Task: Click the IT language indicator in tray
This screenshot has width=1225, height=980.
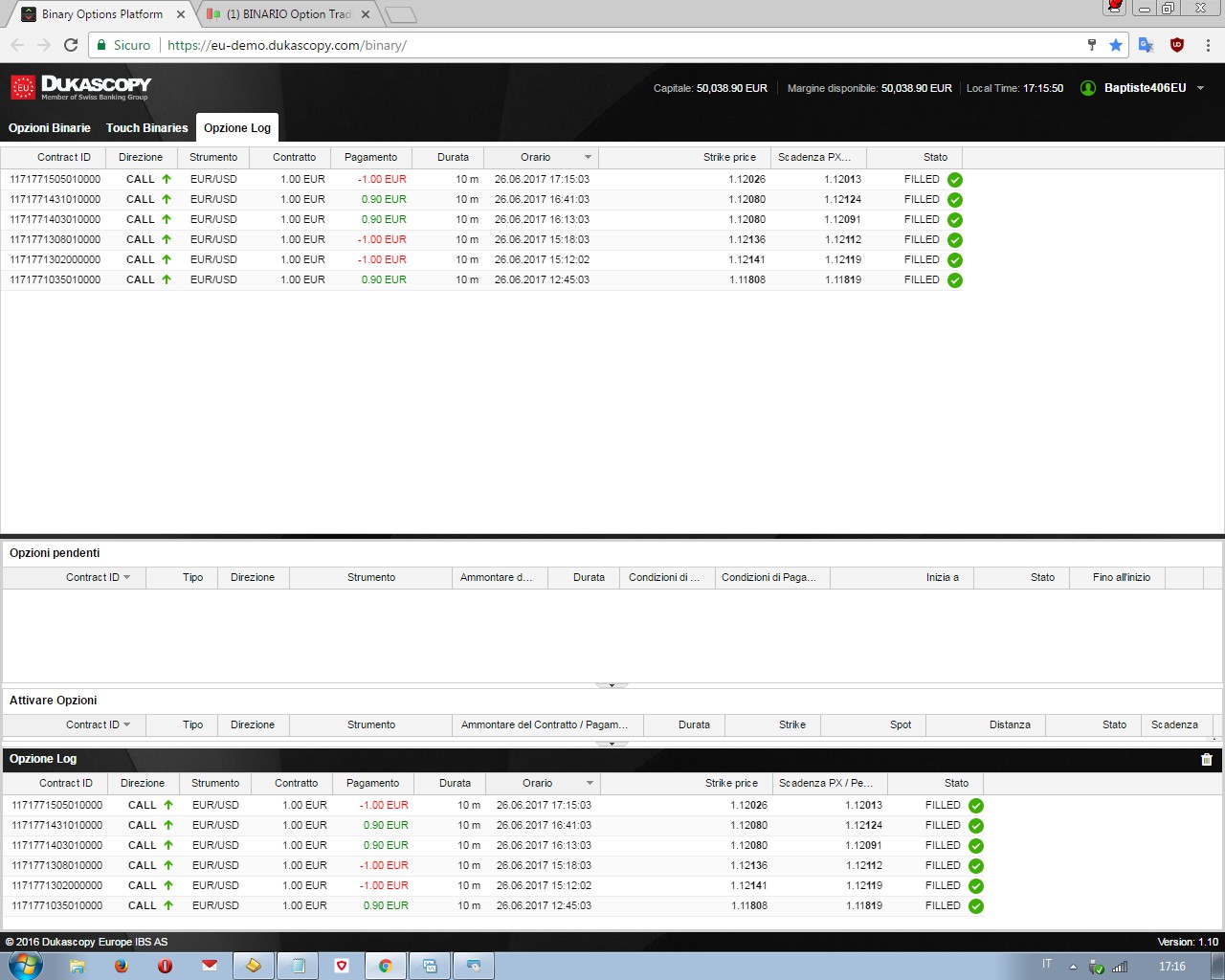Action: coord(1047,965)
